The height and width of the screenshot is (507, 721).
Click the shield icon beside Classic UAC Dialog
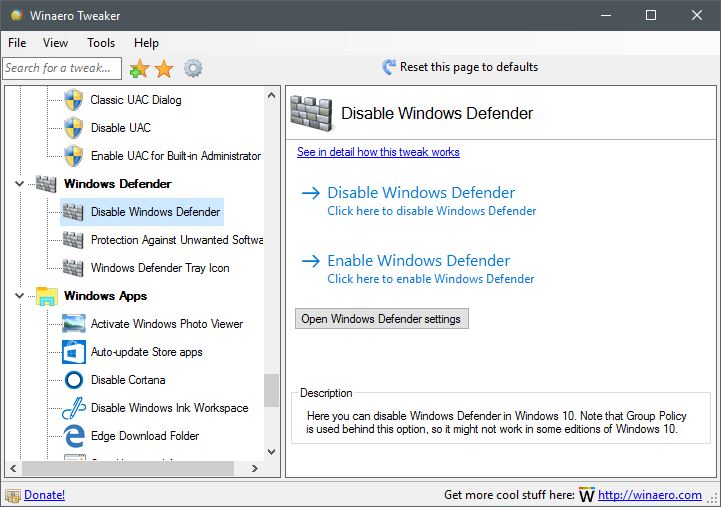74,100
